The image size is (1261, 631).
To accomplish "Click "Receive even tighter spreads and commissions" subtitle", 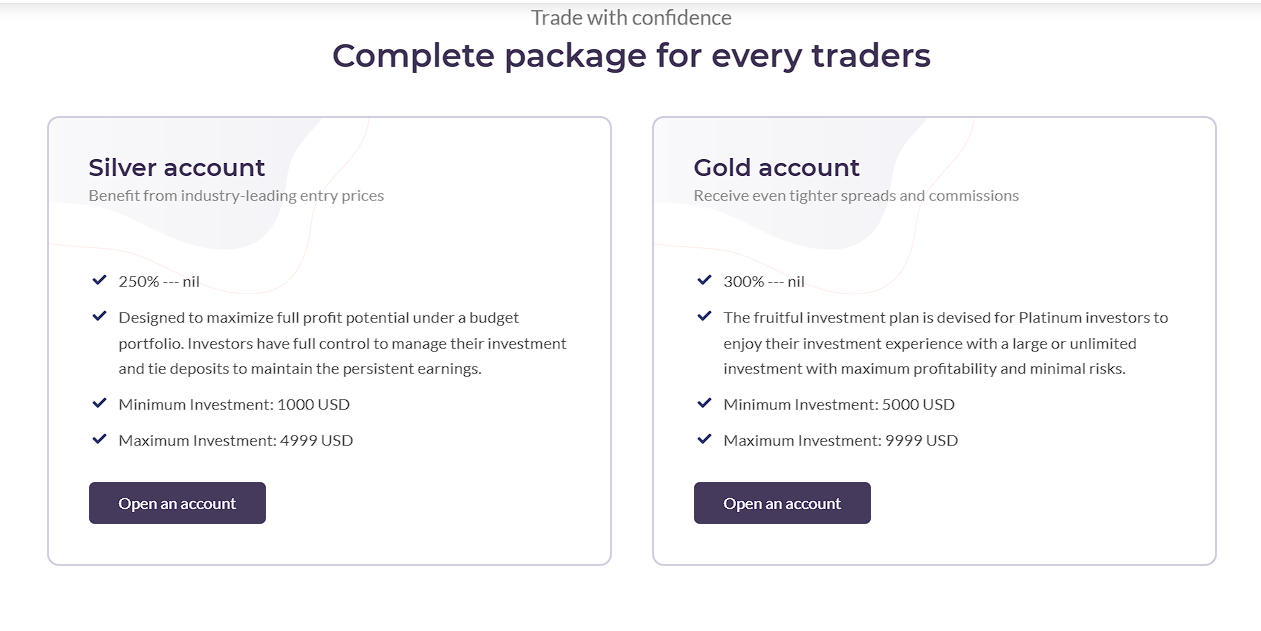I will coord(856,196).
